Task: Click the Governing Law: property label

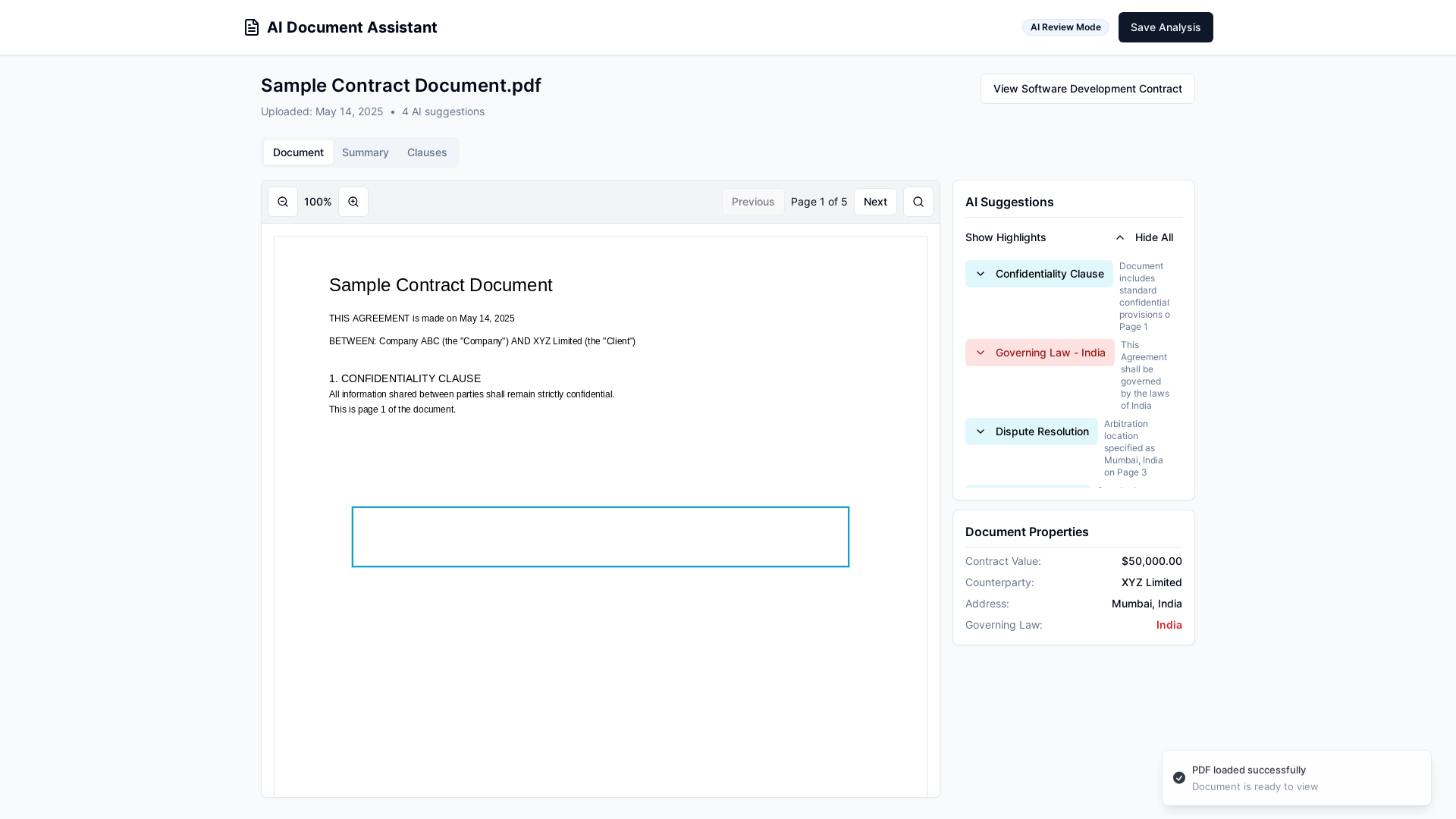Action: [1003, 625]
